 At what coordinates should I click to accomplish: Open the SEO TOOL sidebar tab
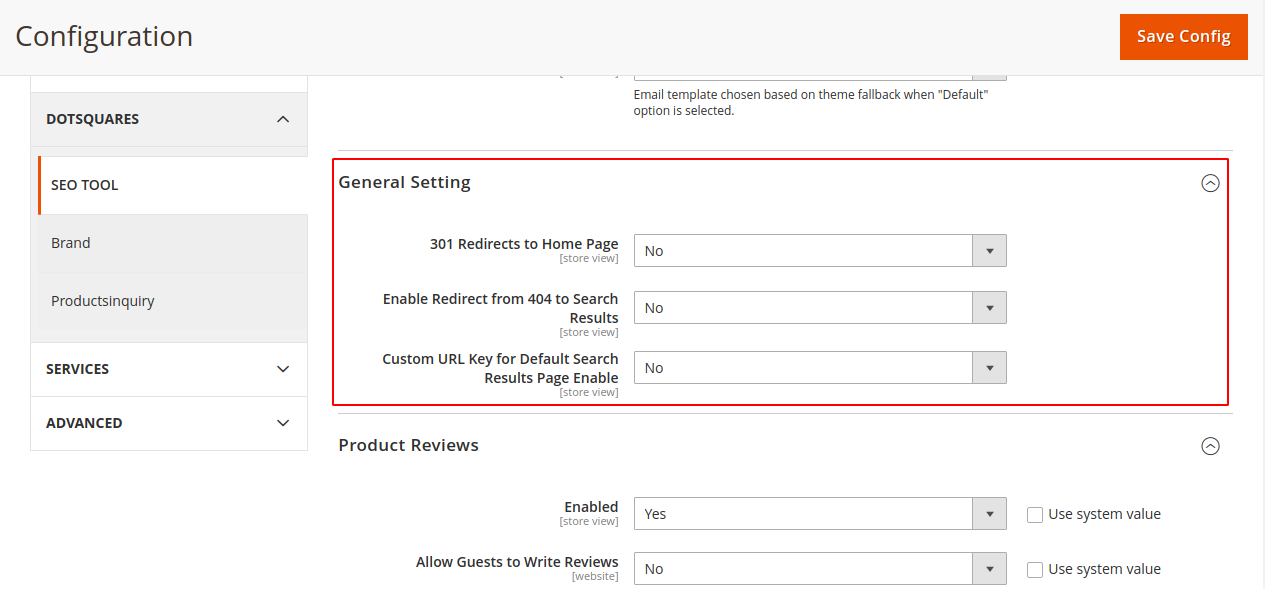point(172,185)
